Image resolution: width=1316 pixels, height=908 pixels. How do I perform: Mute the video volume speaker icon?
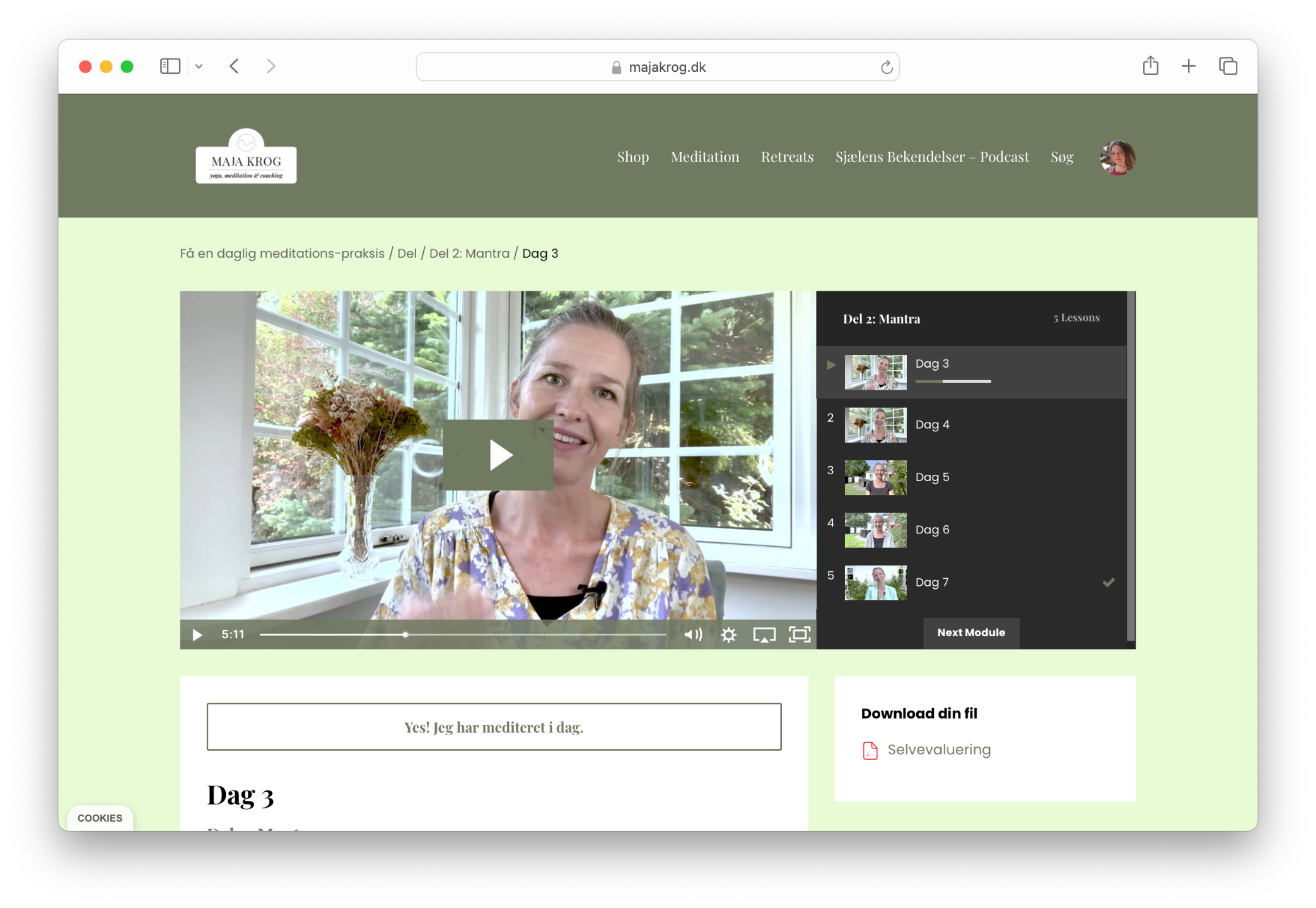[x=693, y=634]
